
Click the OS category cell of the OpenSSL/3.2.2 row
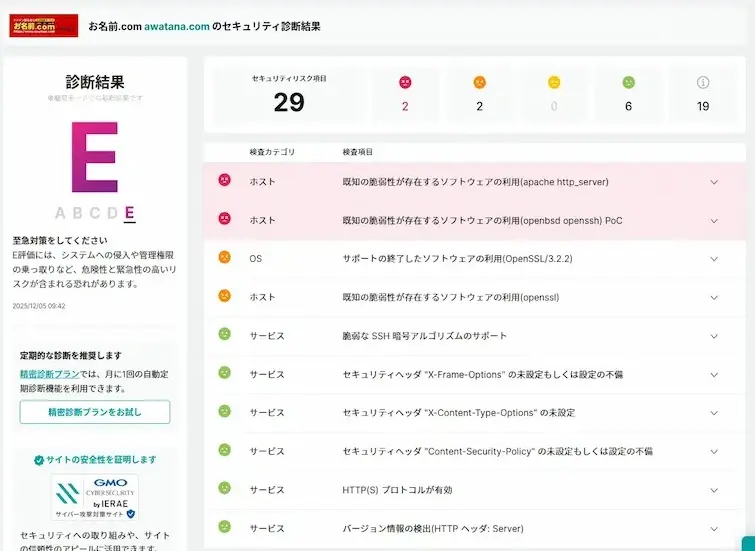[256, 259]
